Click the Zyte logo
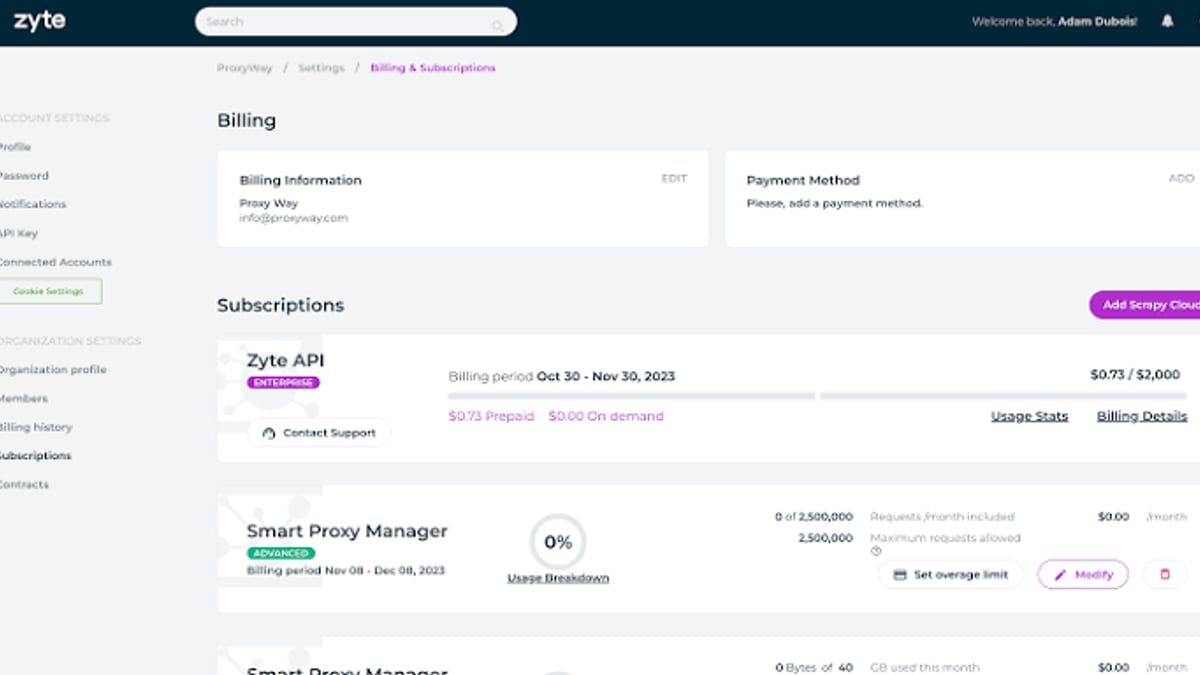This screenshot has width=1200, height=675. 40,21
